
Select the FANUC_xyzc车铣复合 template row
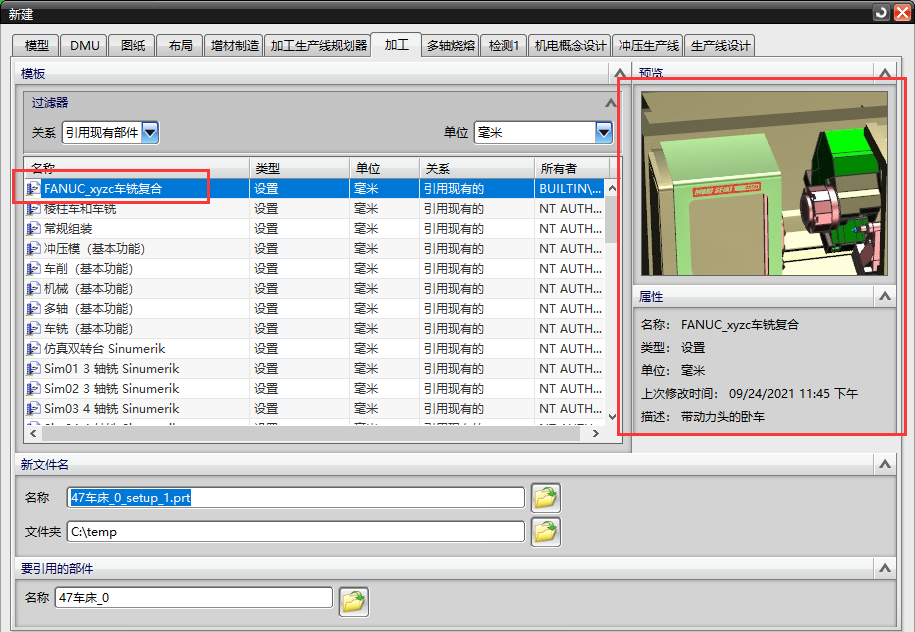tap(314, 188)
